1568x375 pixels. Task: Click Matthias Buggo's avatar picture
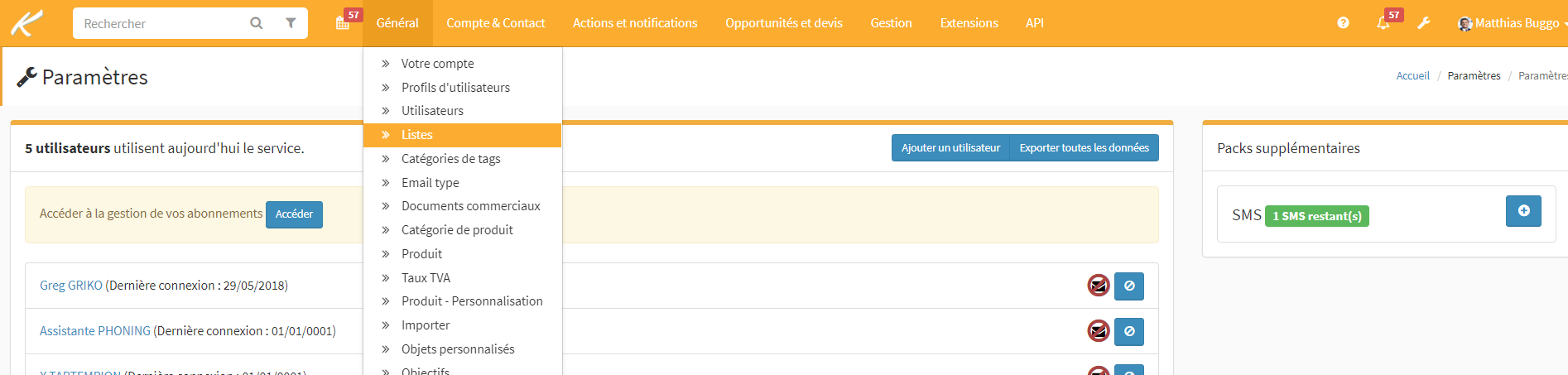point(1465,23)
